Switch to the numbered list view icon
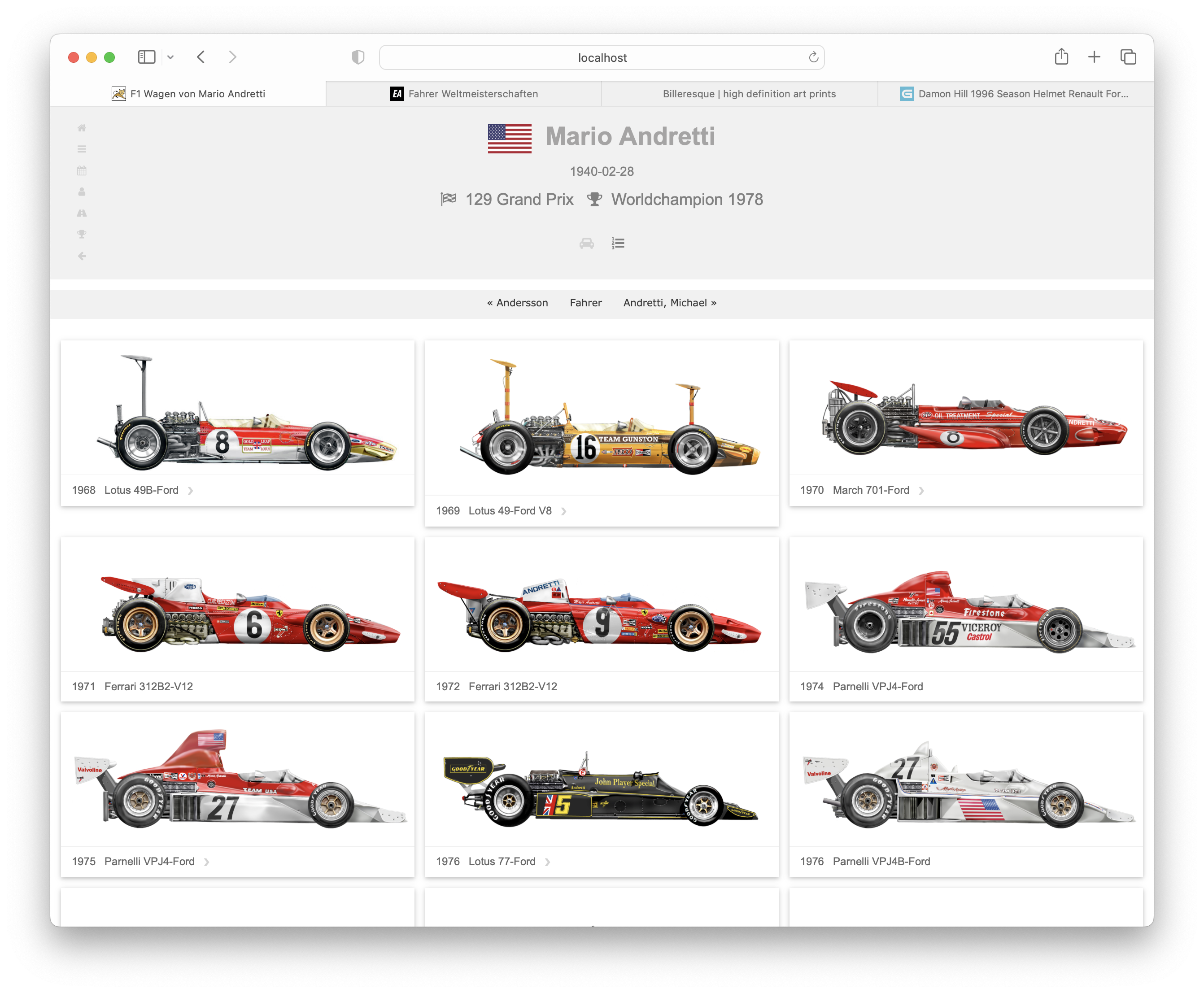This screenshot has width=1204, height=993. pos(618,244)
